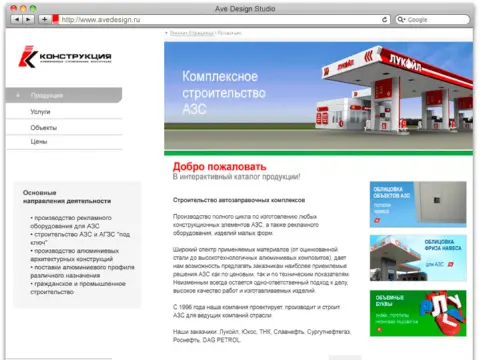Focus the Google search field

coord(433,20)
